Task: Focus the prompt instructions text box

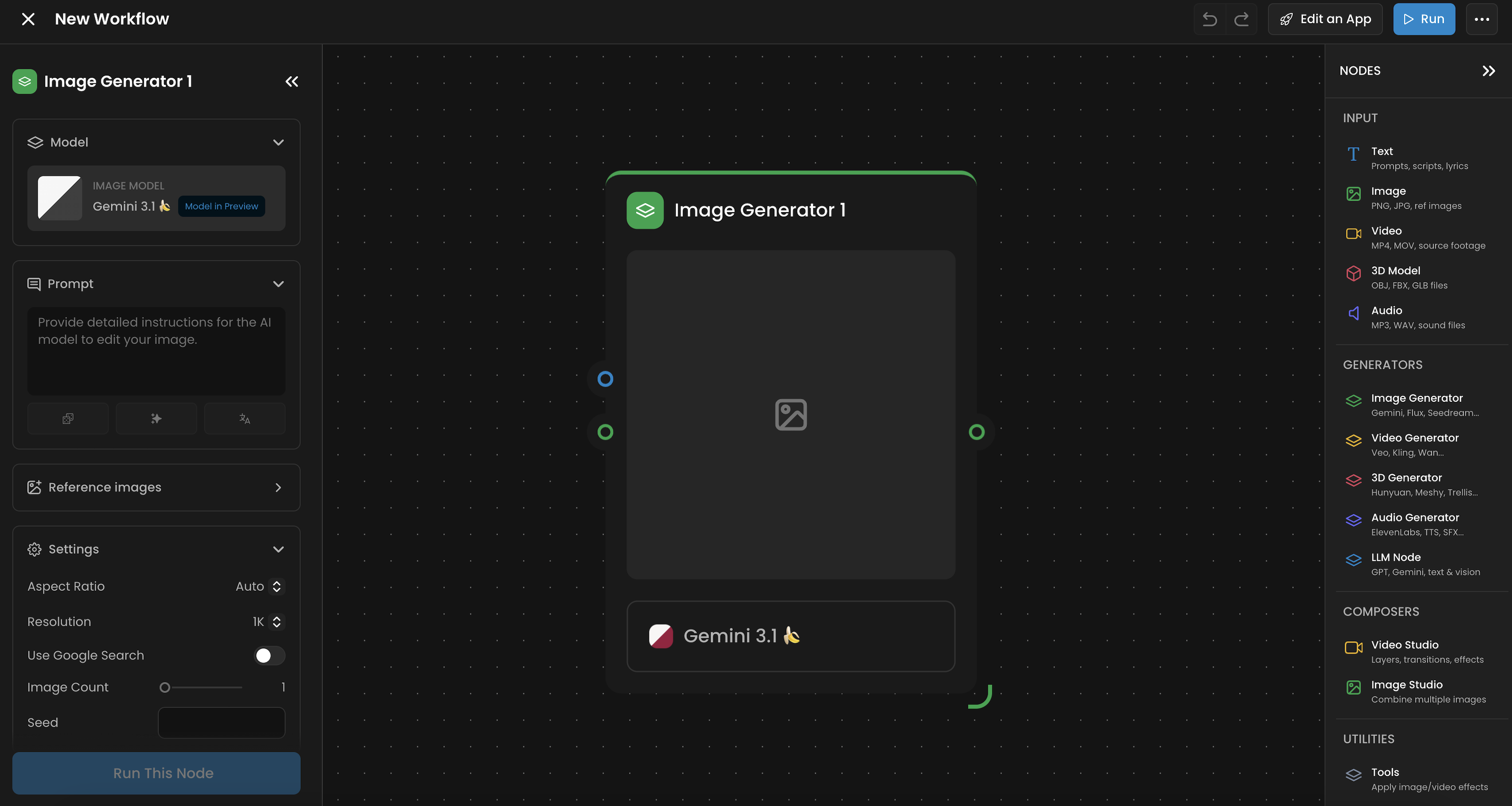Action: [156, 351]
